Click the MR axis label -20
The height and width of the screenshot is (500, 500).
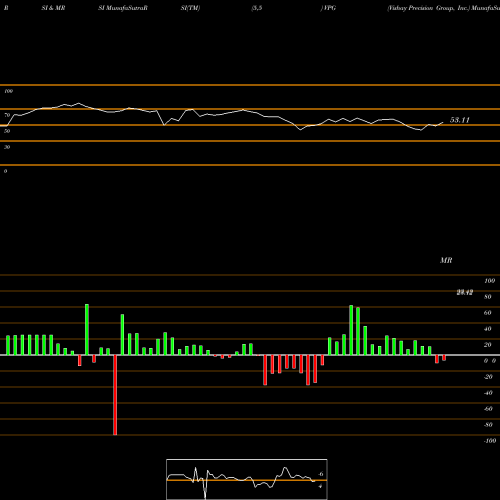[488, 377]
